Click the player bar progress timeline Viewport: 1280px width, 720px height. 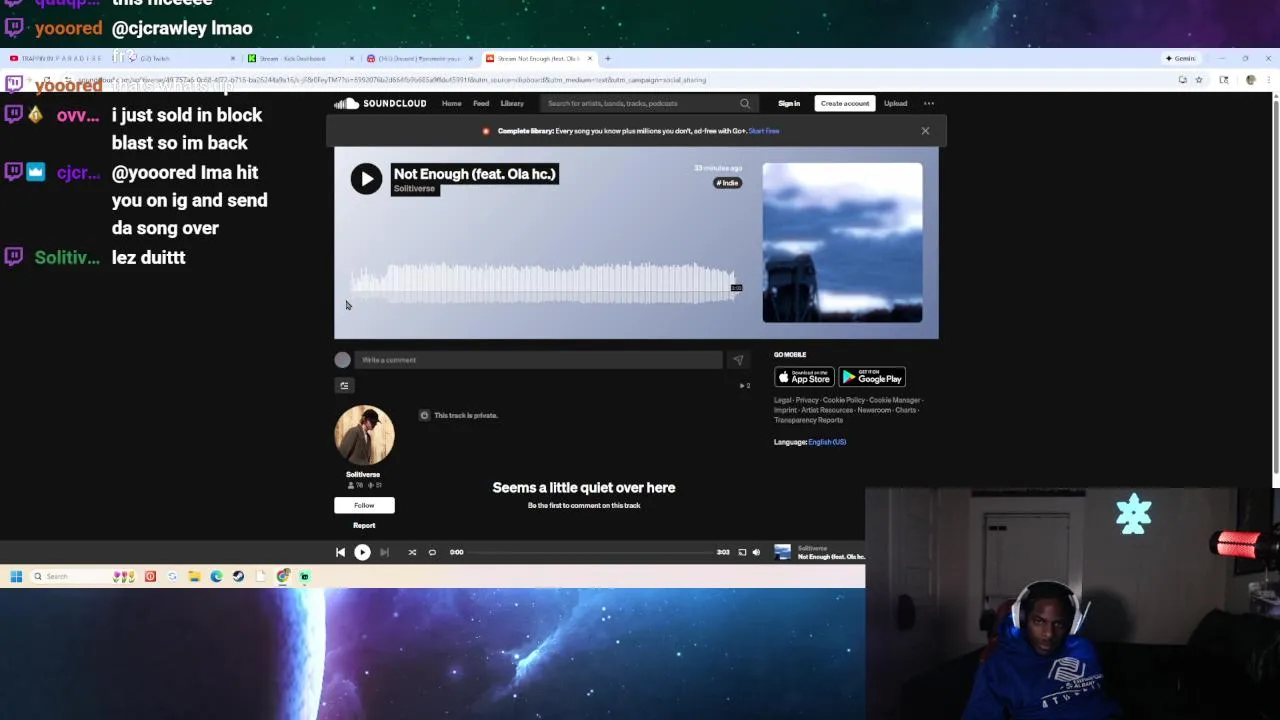point(590,552)
